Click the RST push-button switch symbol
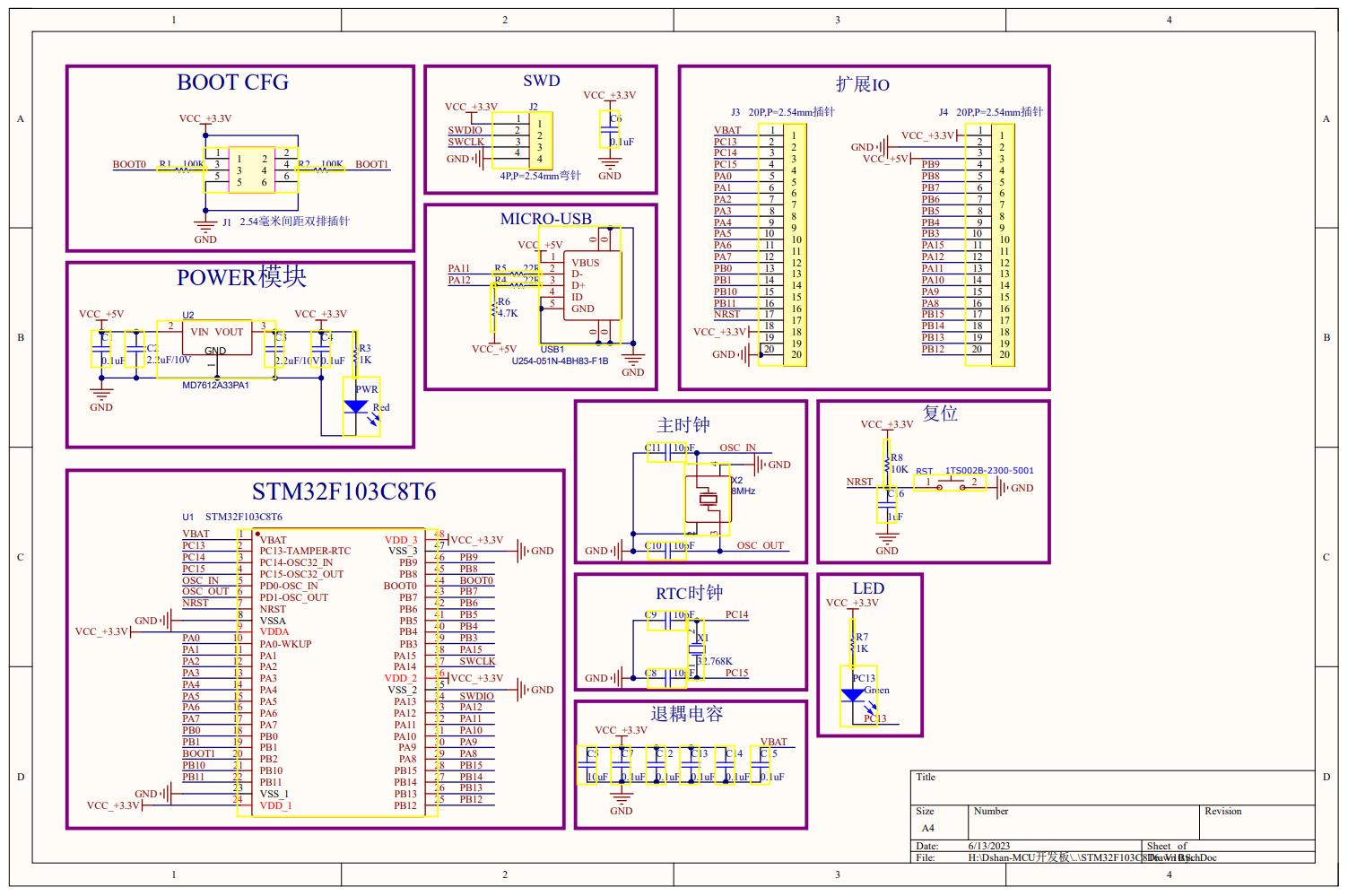Image resolution: width=1348 pixels, height=896 pixels. (x=951, y=484)
